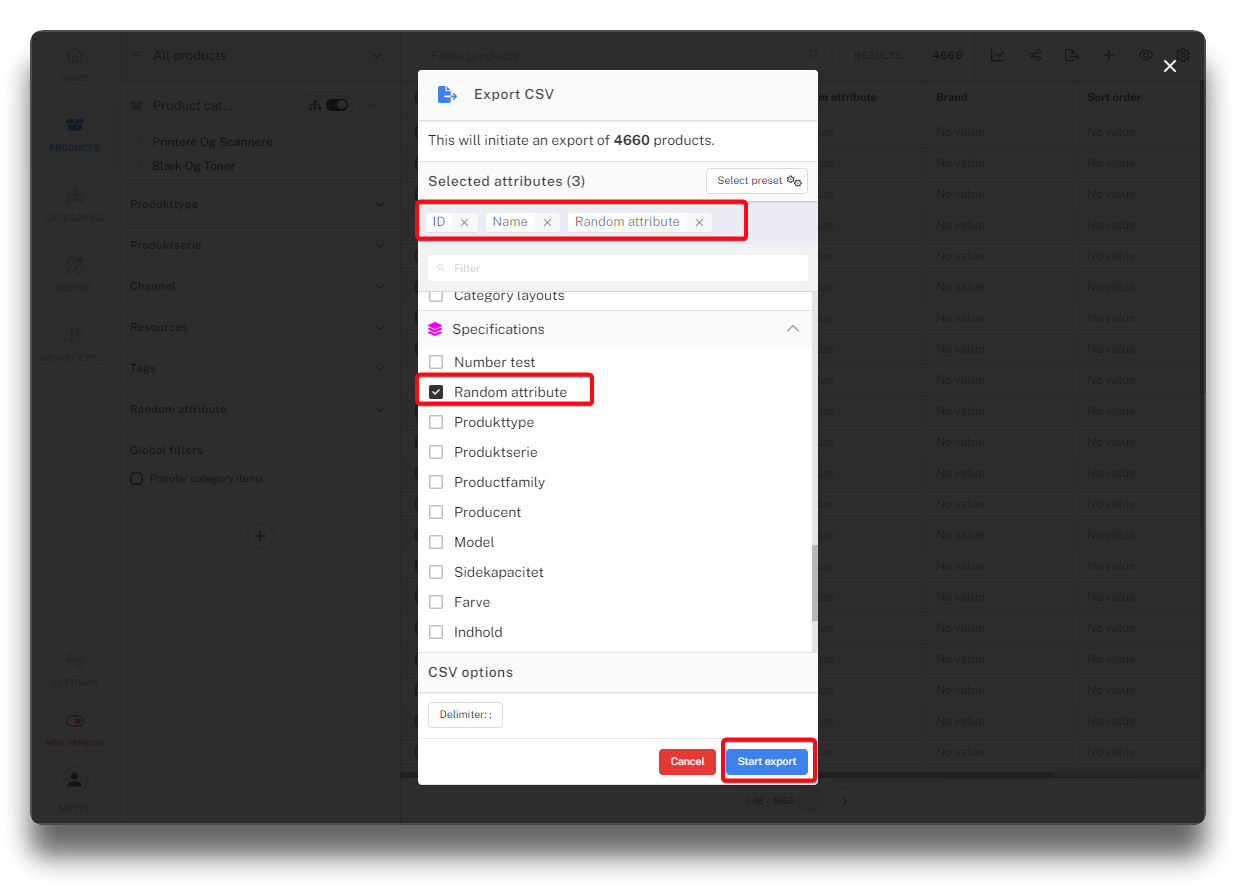Toggle the New Version switch
This screenshot has width=1236, height=887.
click(x=74, y=721)
